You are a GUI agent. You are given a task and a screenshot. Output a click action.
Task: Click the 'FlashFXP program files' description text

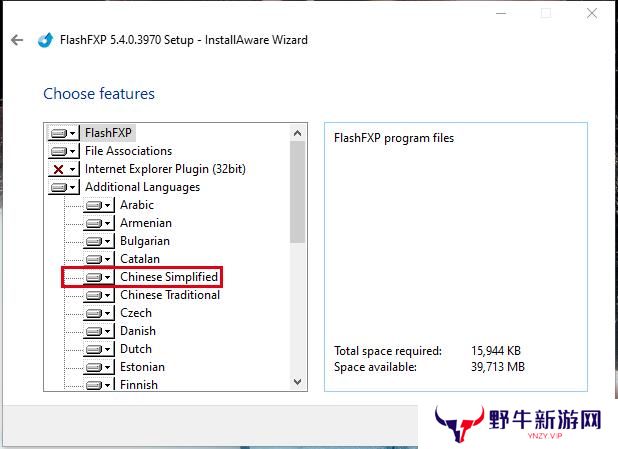pos(394,138)
